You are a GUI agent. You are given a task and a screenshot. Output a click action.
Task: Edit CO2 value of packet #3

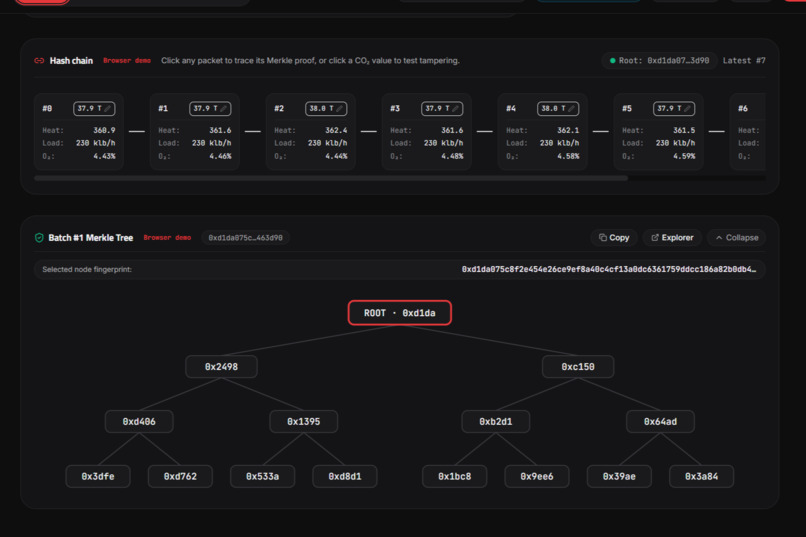442,108
